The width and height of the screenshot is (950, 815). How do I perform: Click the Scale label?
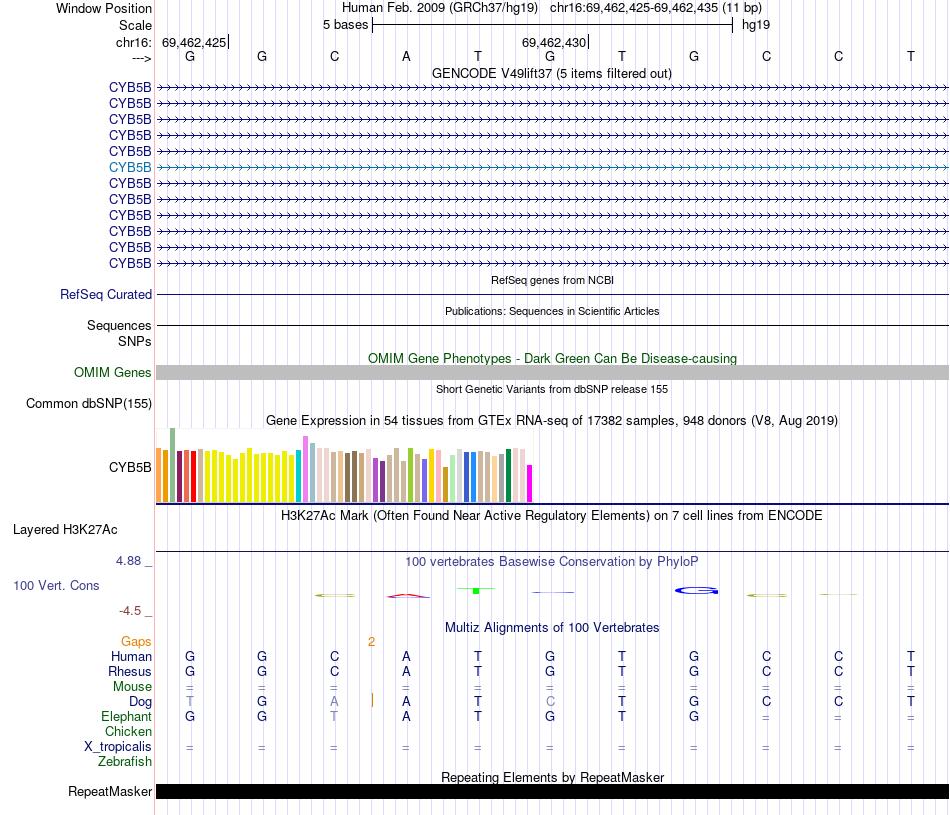(x=135, y=25)
